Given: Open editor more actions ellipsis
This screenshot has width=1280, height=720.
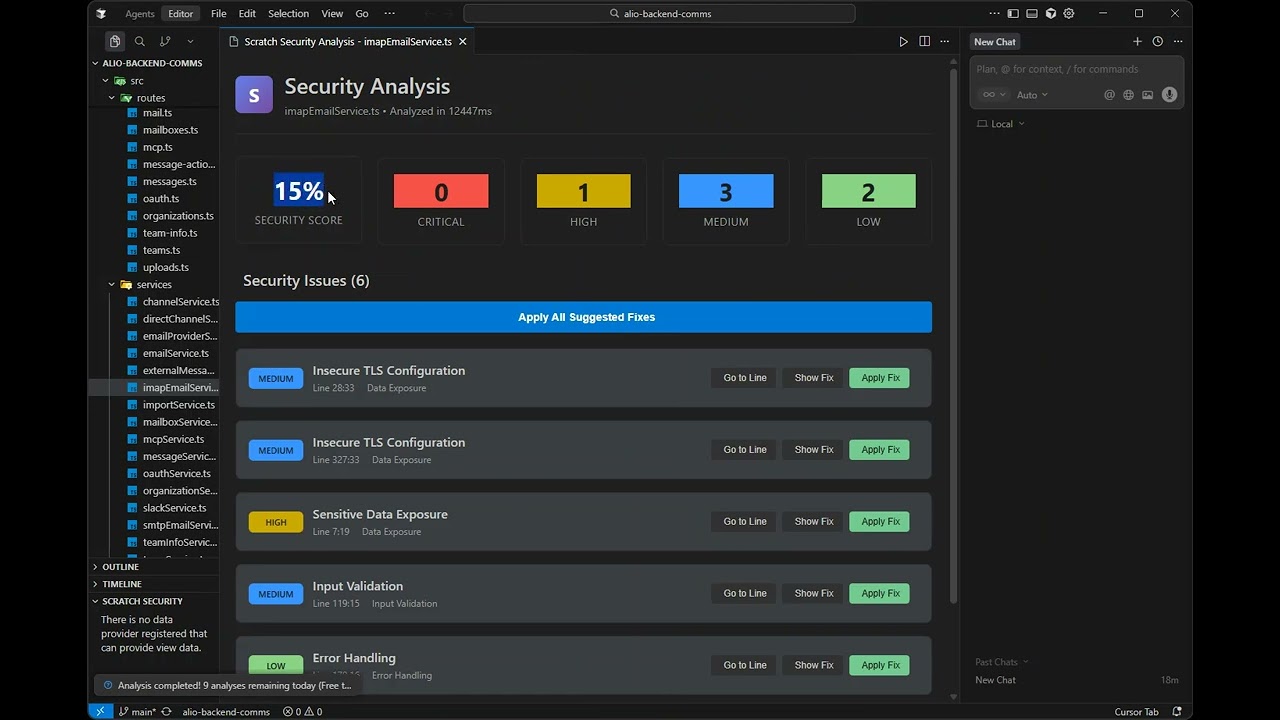Looking at the screenshot, I should (944, 42).
